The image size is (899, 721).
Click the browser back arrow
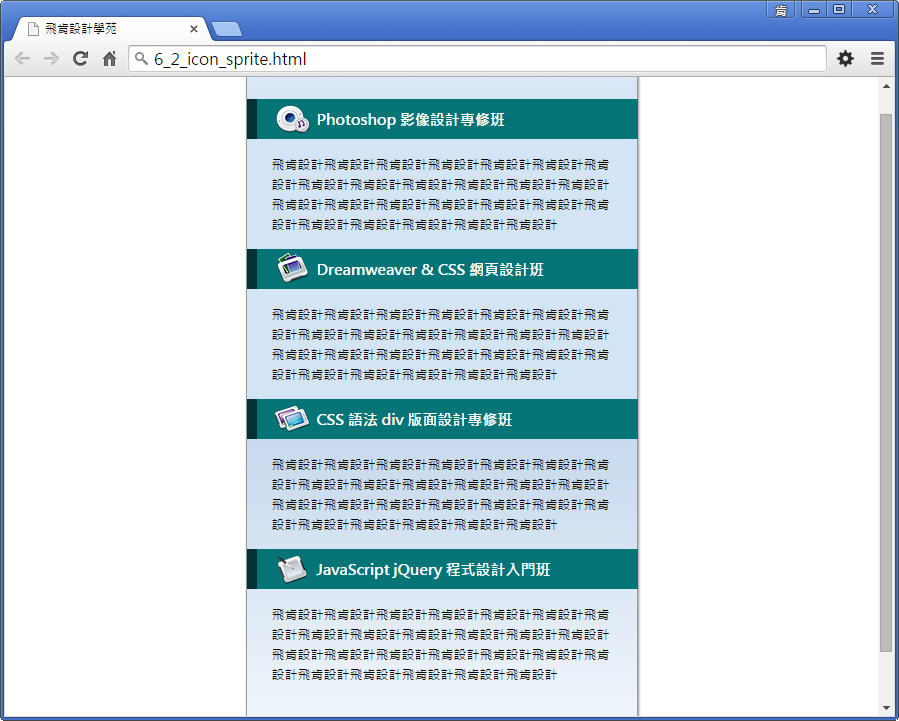pos(22,58)
